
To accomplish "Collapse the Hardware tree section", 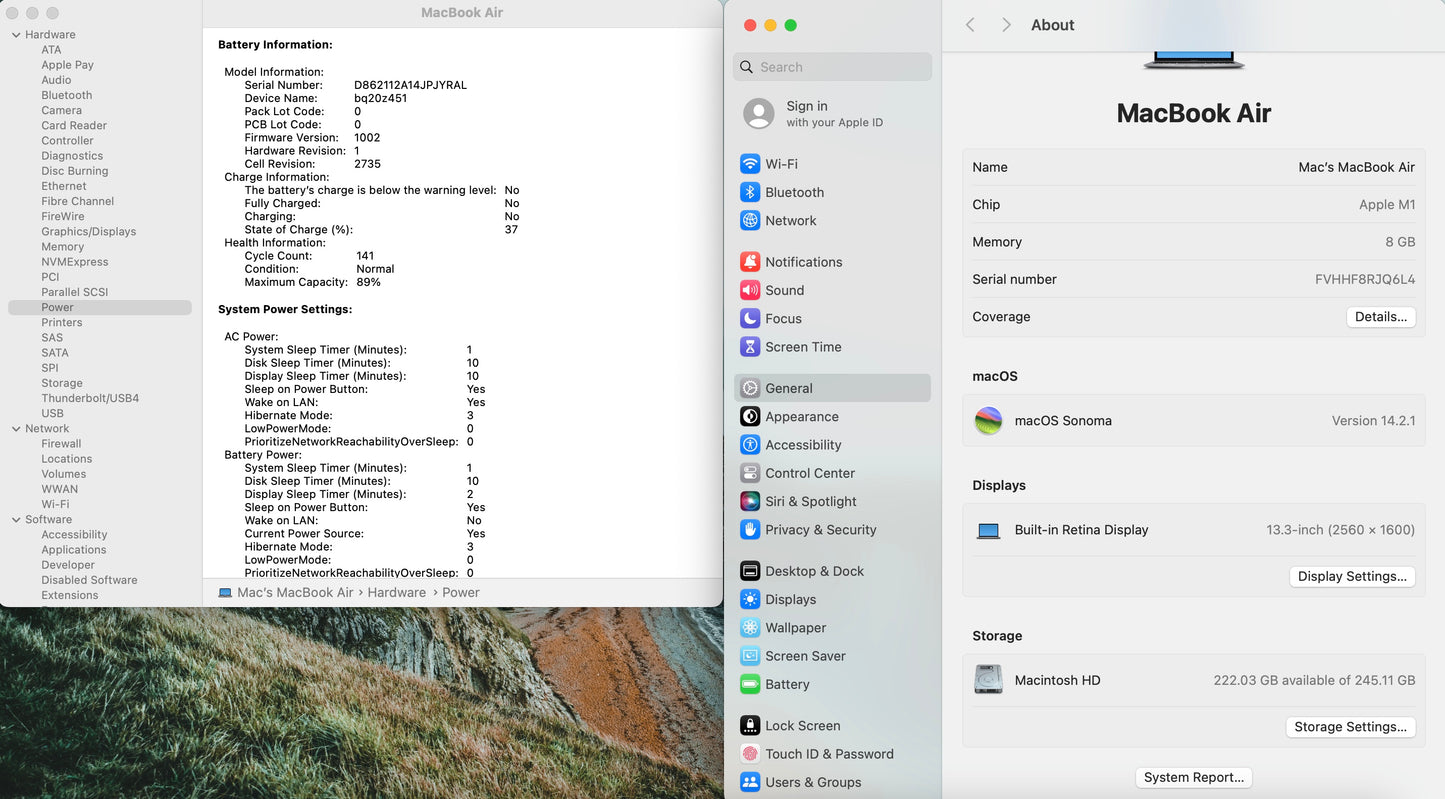I will point(16,35).
